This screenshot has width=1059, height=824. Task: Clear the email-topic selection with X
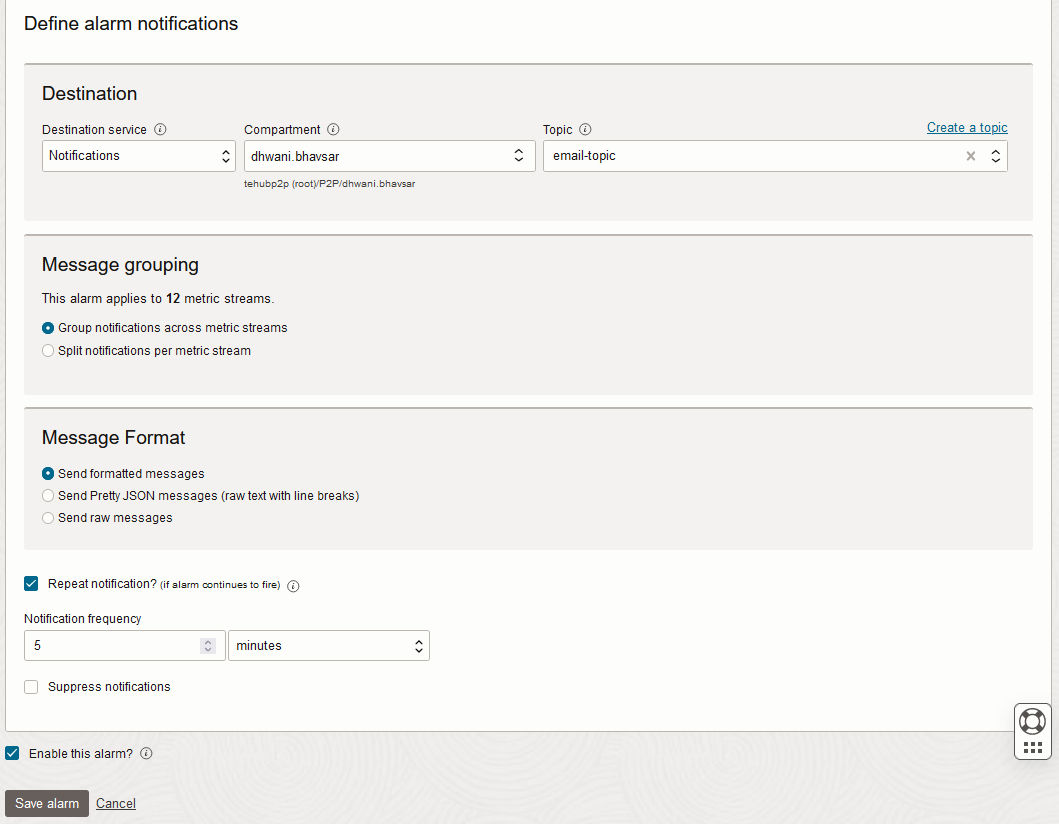pyautogui.click(x=970, y=156)
